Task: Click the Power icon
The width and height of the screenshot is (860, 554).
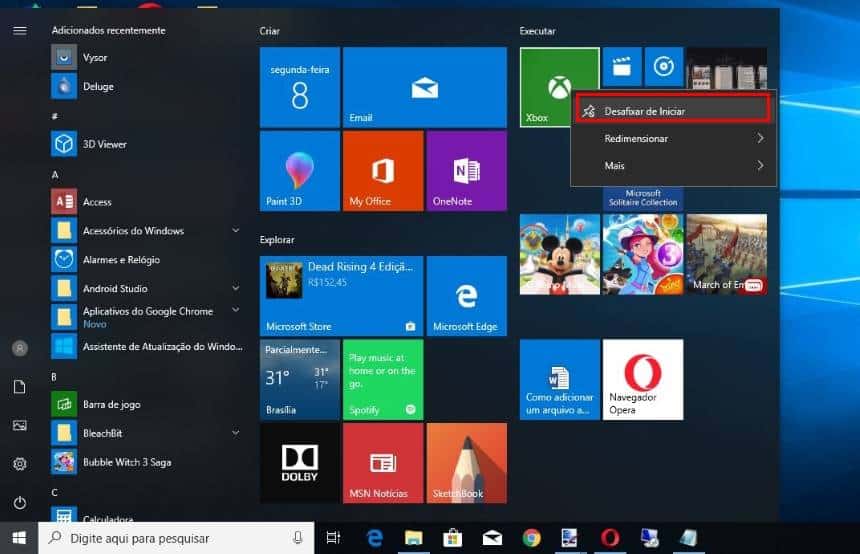Action: click(20, 502)
